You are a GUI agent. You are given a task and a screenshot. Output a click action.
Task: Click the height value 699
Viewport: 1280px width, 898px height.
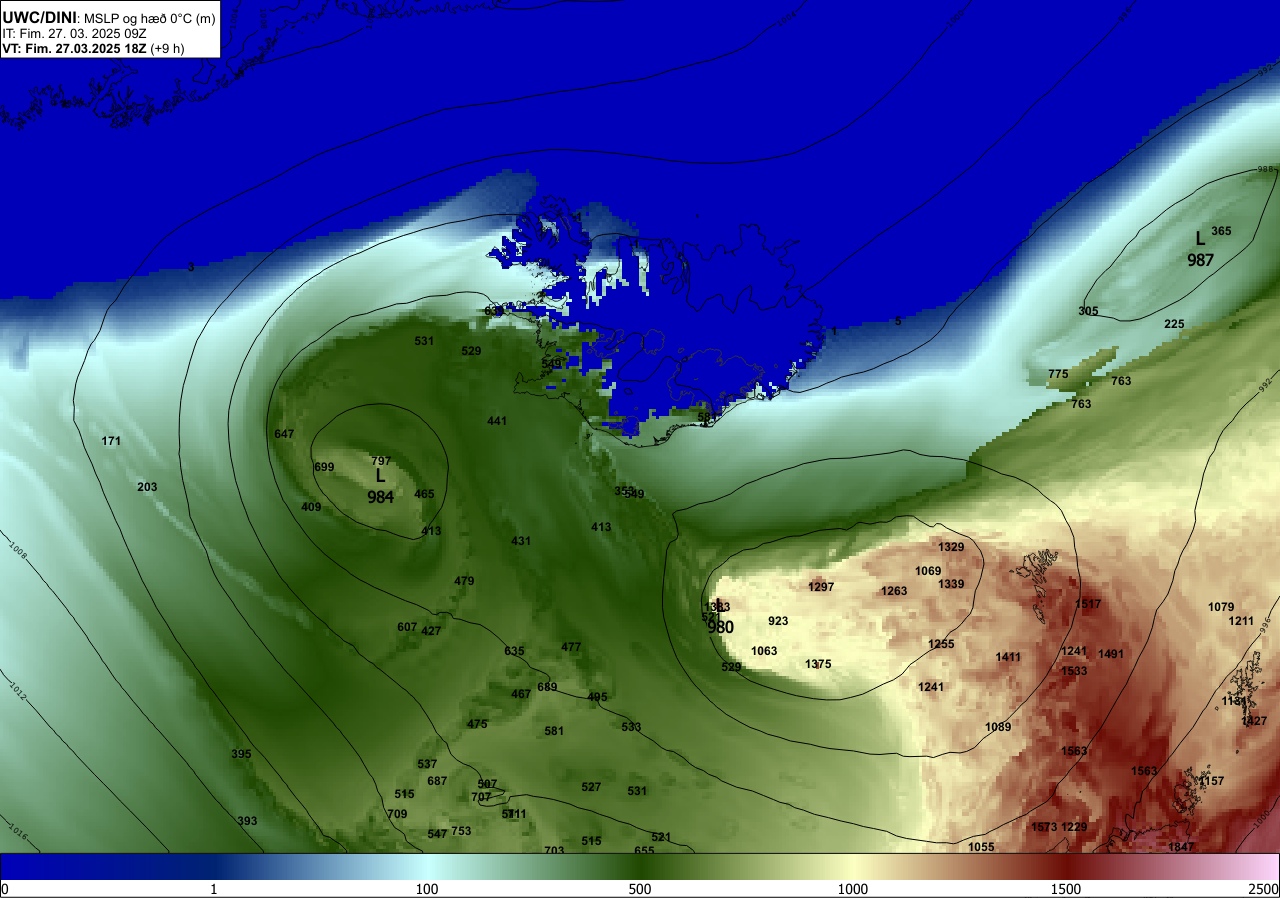click(x=324, y=467)
